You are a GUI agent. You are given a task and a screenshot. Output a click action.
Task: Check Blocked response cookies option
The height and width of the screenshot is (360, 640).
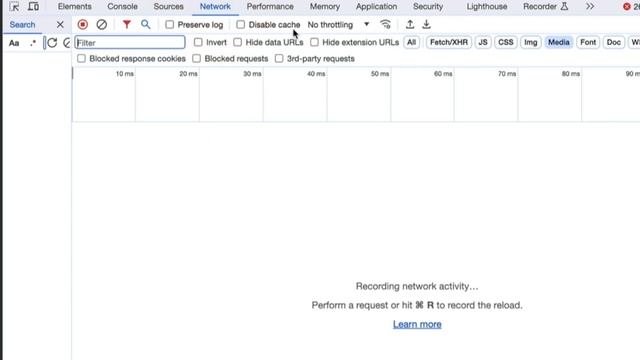tap(82, 58)
